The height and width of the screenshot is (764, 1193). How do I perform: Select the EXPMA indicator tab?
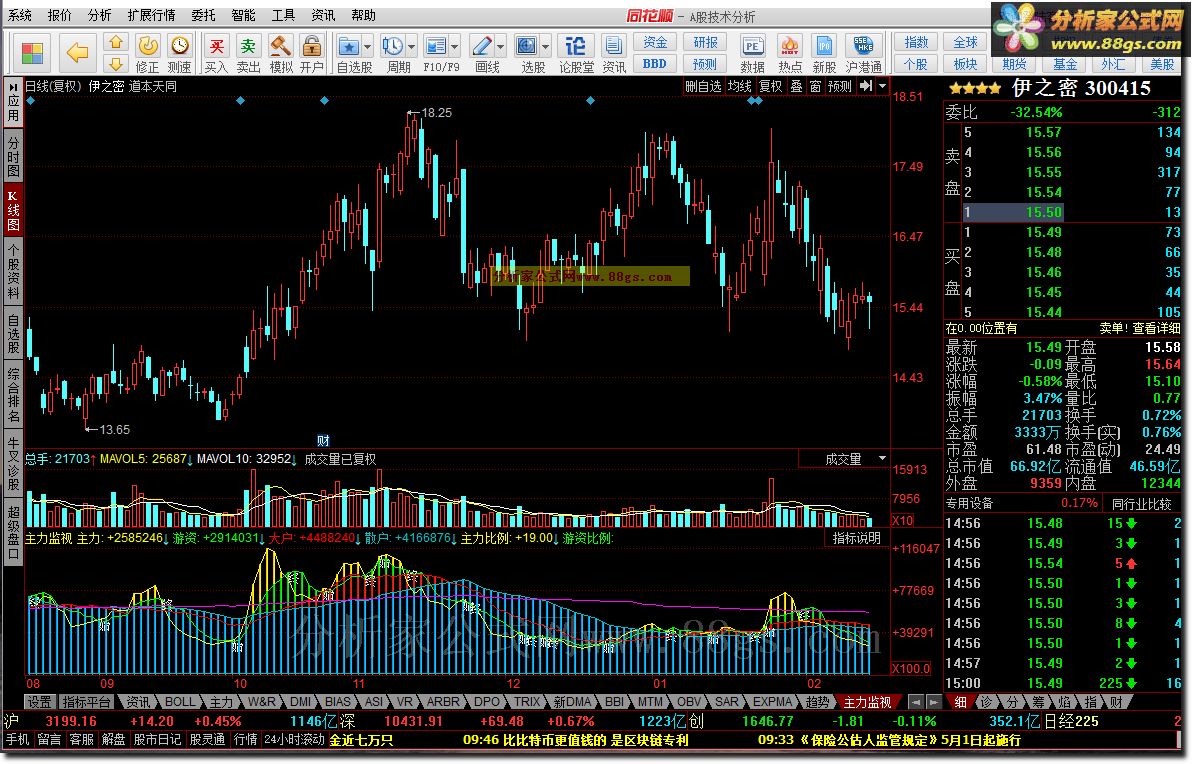click(x=773, y=702)
